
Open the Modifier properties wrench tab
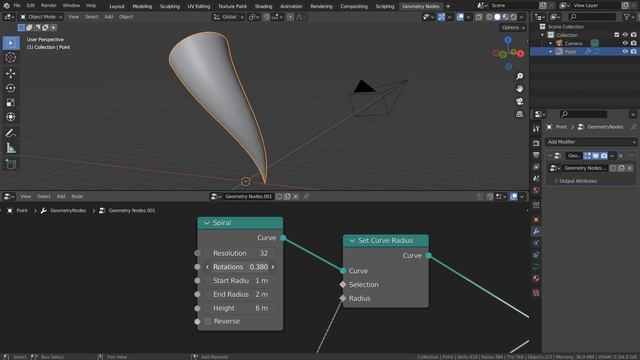536,231
